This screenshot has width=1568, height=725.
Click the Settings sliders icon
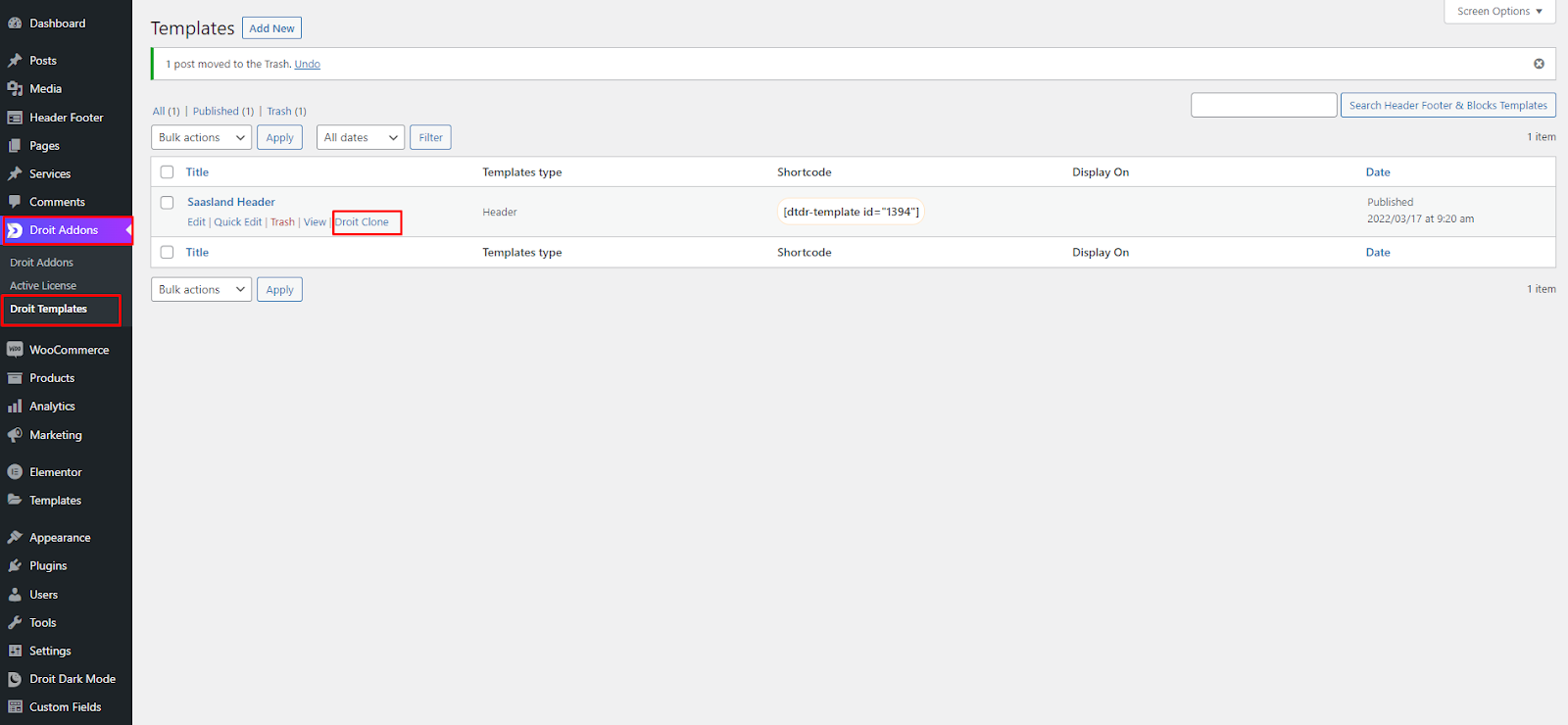click(15, 651)
